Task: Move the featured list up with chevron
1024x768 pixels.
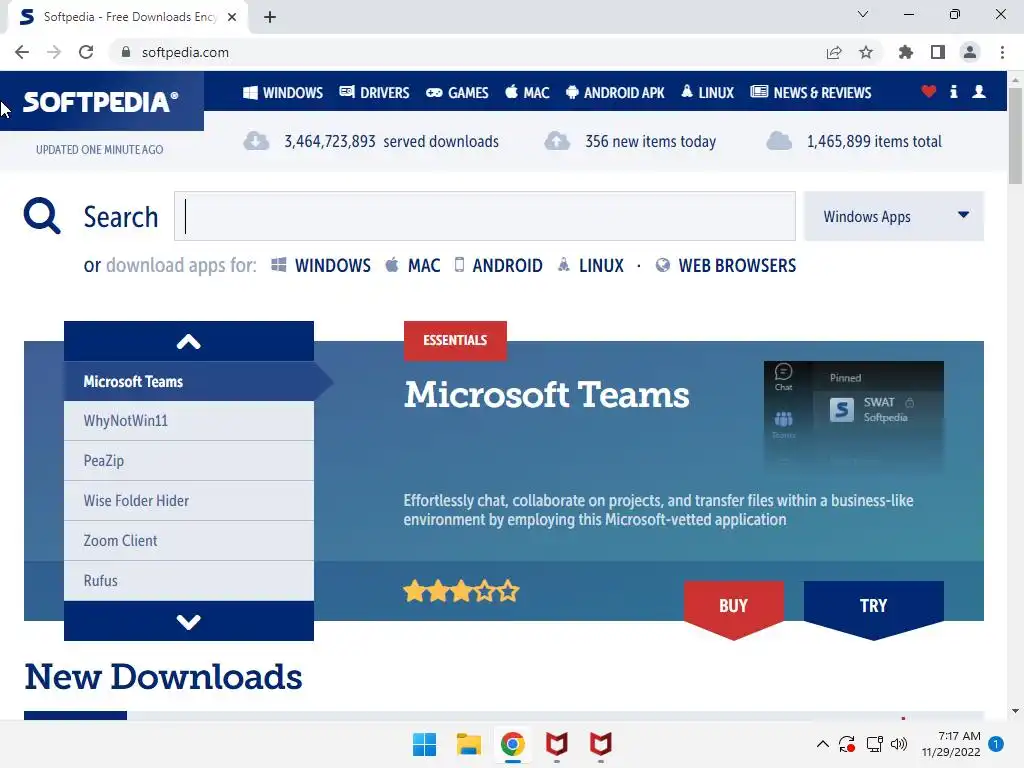Action: tap(189, 342)
